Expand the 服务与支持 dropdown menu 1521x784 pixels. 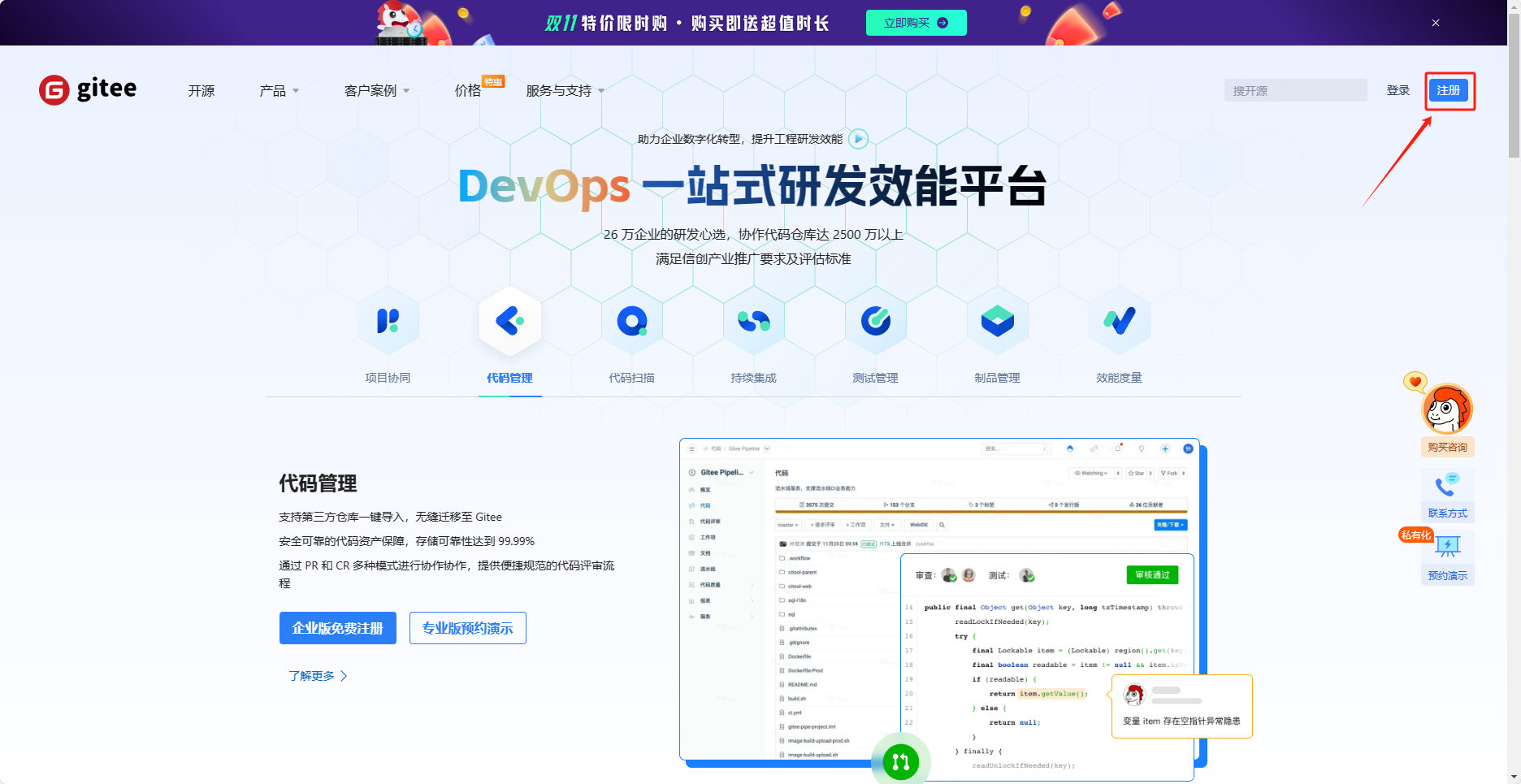(x=565, y=91)
